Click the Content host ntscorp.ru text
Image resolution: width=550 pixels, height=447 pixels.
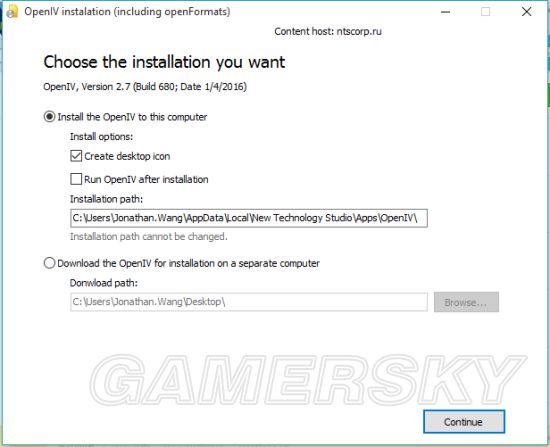click(328, 31)
